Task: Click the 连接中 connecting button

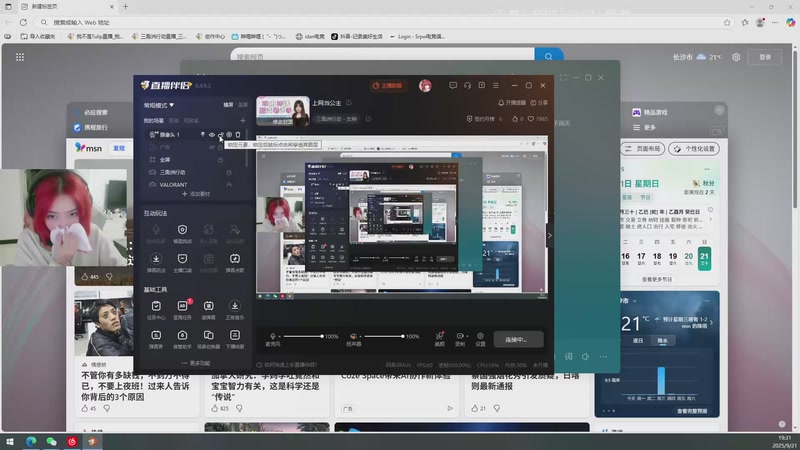Action: pos(518,339)
